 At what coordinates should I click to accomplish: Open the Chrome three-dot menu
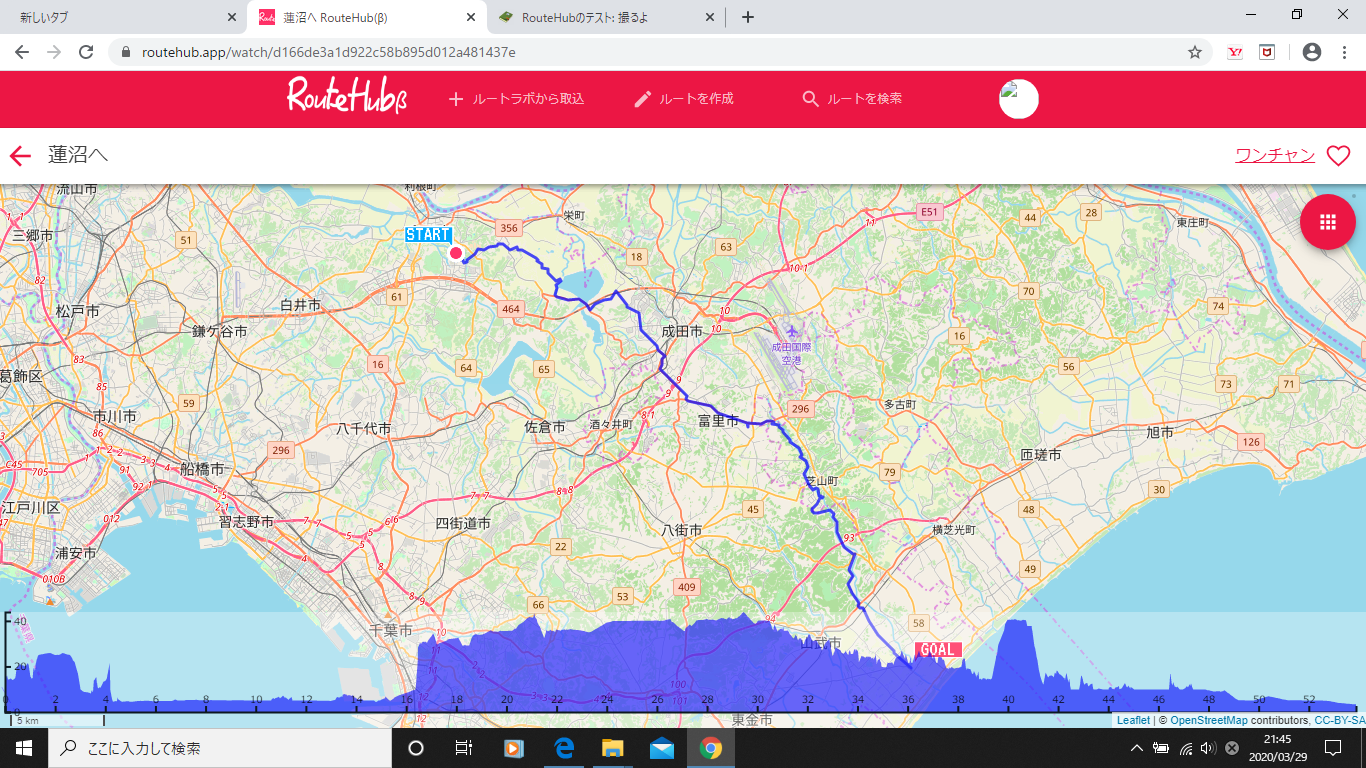tap(1343, 52)
